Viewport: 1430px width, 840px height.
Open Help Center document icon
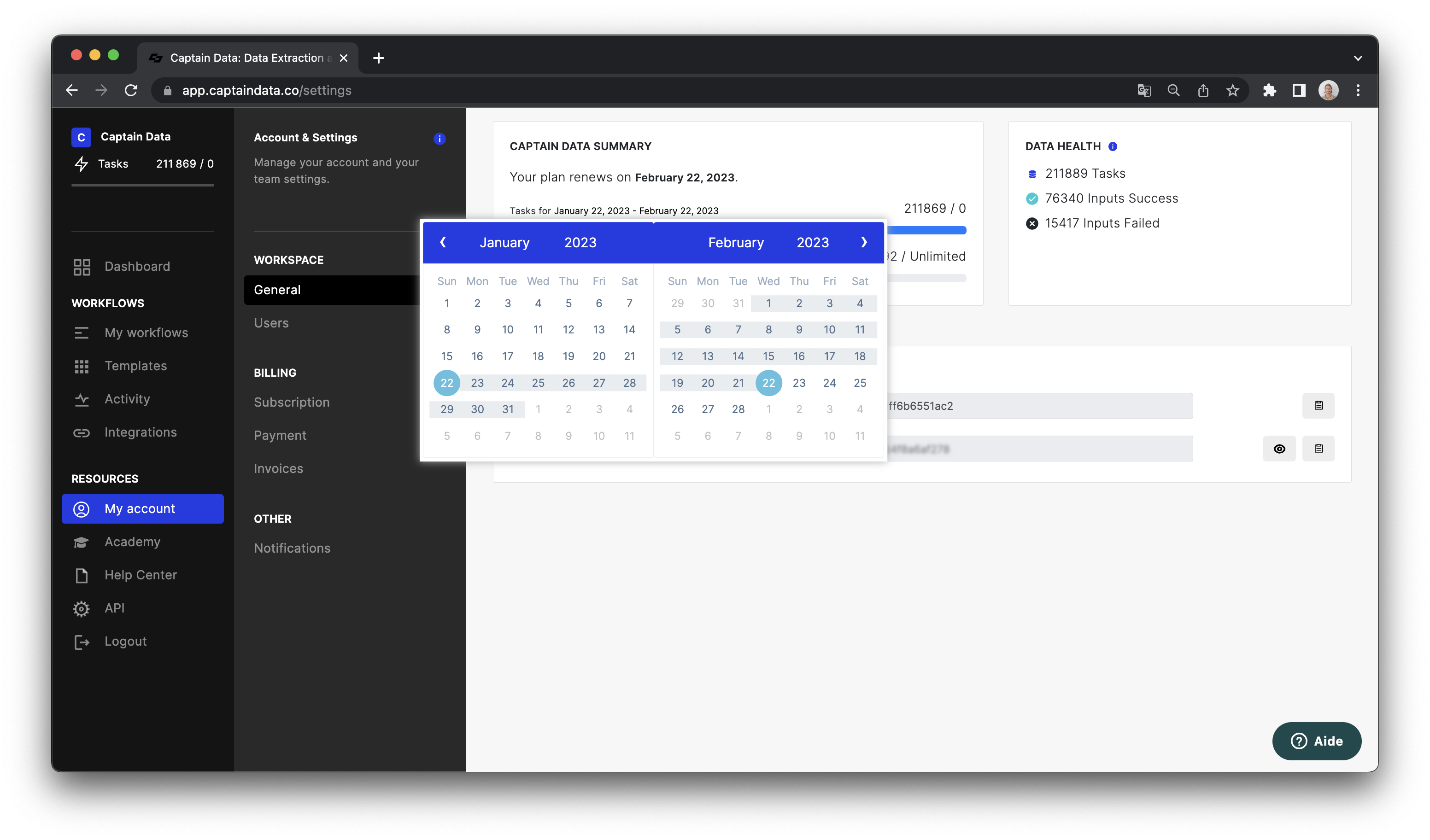coord(82,575)
